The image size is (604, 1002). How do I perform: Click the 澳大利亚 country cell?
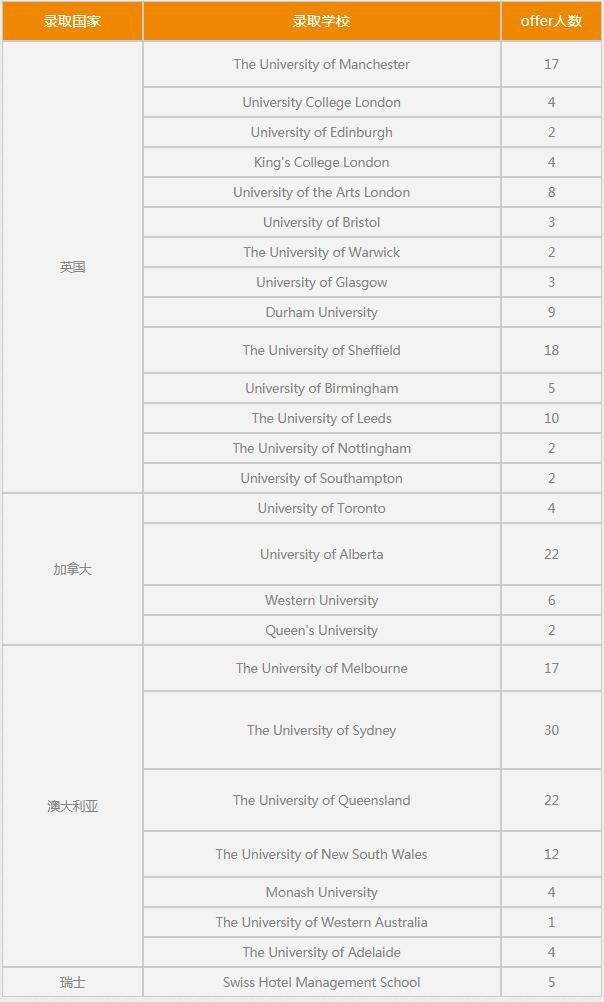pos(72,806)
